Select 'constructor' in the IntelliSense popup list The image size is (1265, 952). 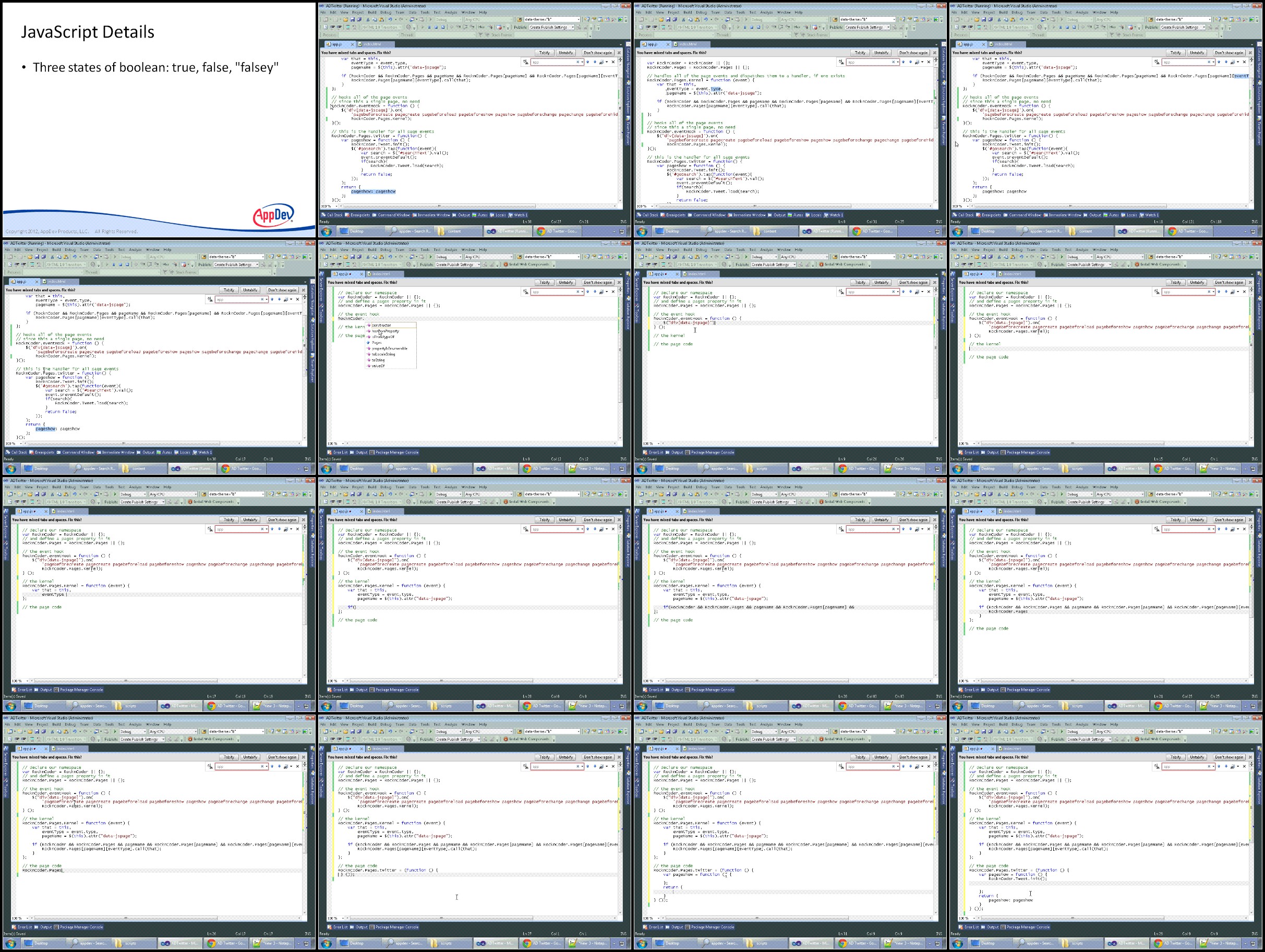[391, 326]
